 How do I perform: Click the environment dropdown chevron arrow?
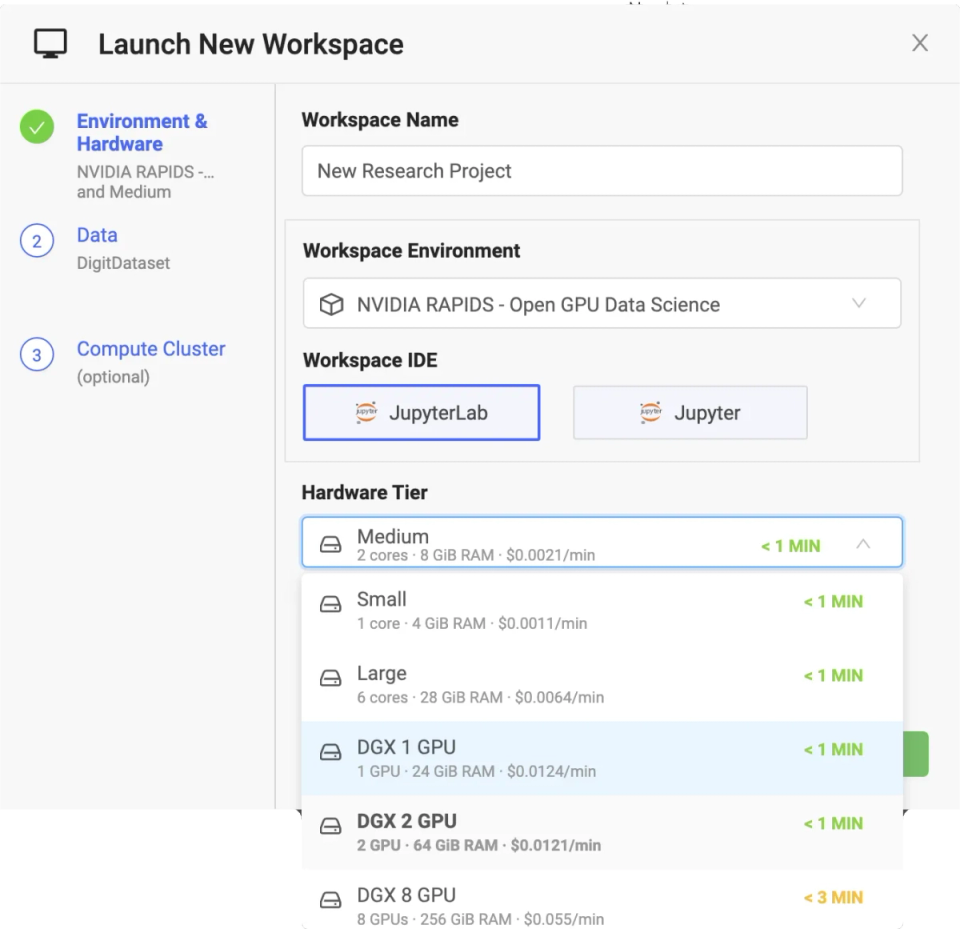pos(859,303)
